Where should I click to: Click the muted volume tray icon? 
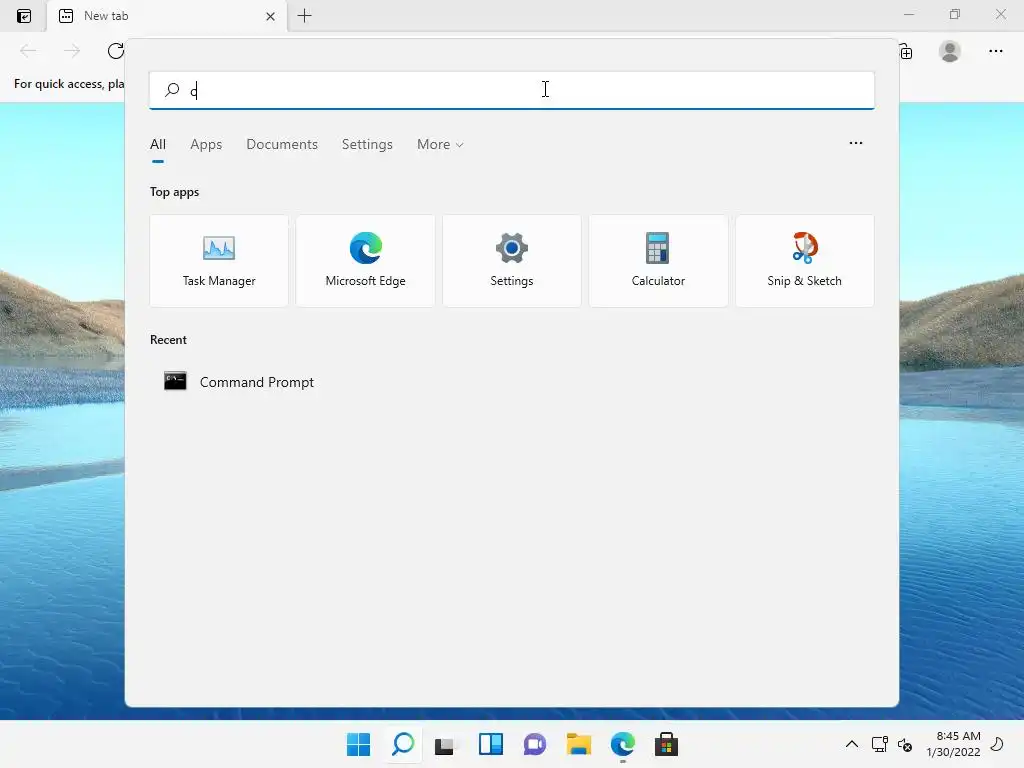point(905,744)
